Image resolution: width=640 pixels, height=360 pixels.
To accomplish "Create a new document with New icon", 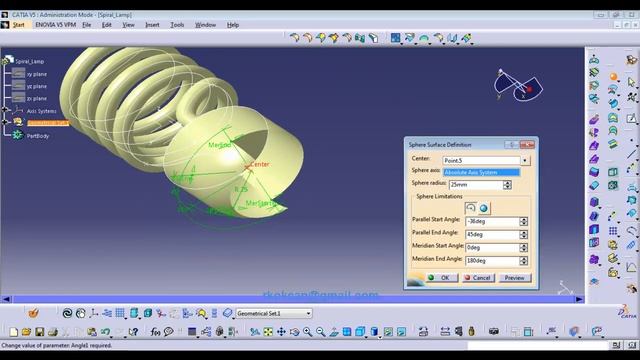I will 13,332.
